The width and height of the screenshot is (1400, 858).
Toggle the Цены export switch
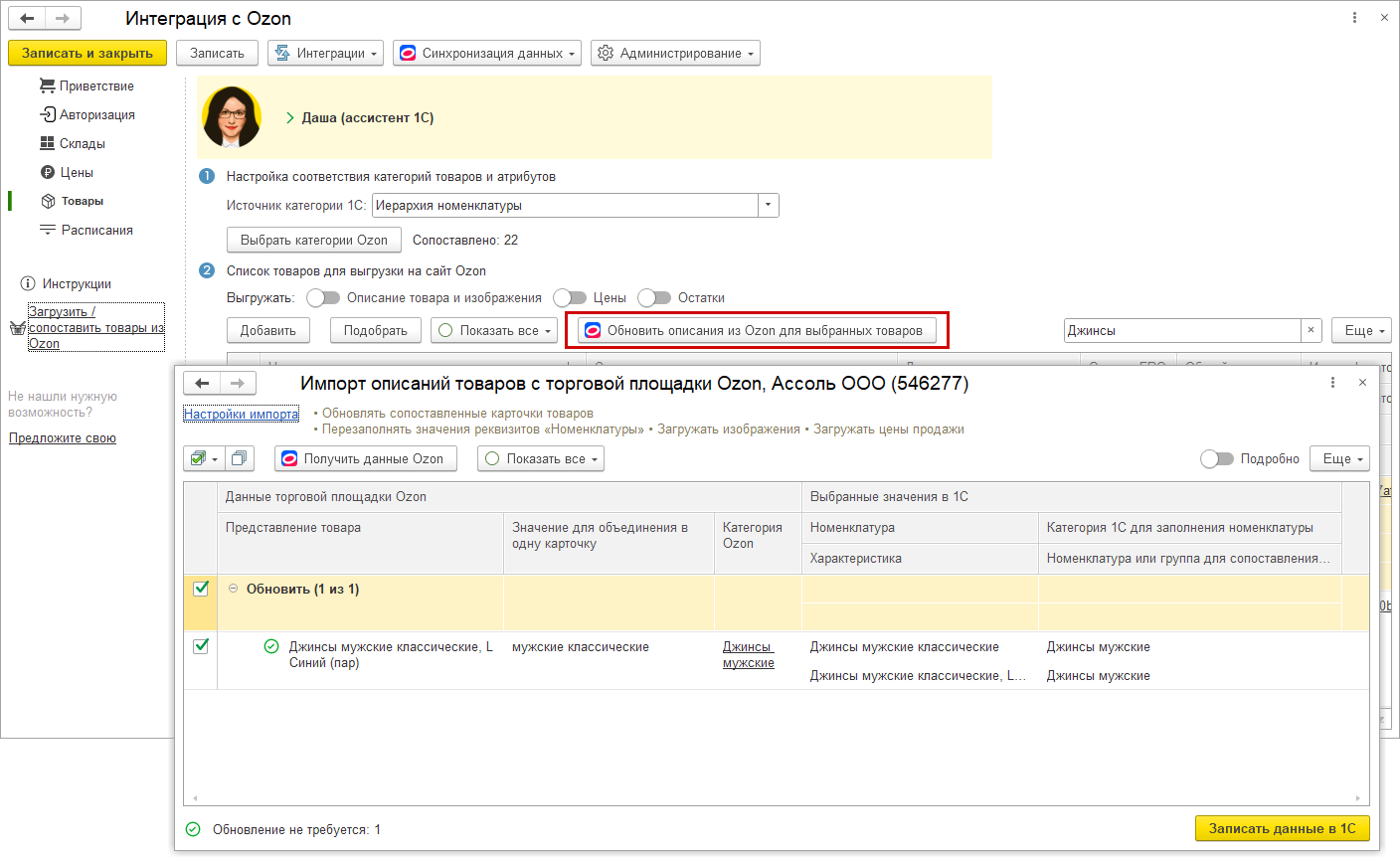[x=570, y=297]
